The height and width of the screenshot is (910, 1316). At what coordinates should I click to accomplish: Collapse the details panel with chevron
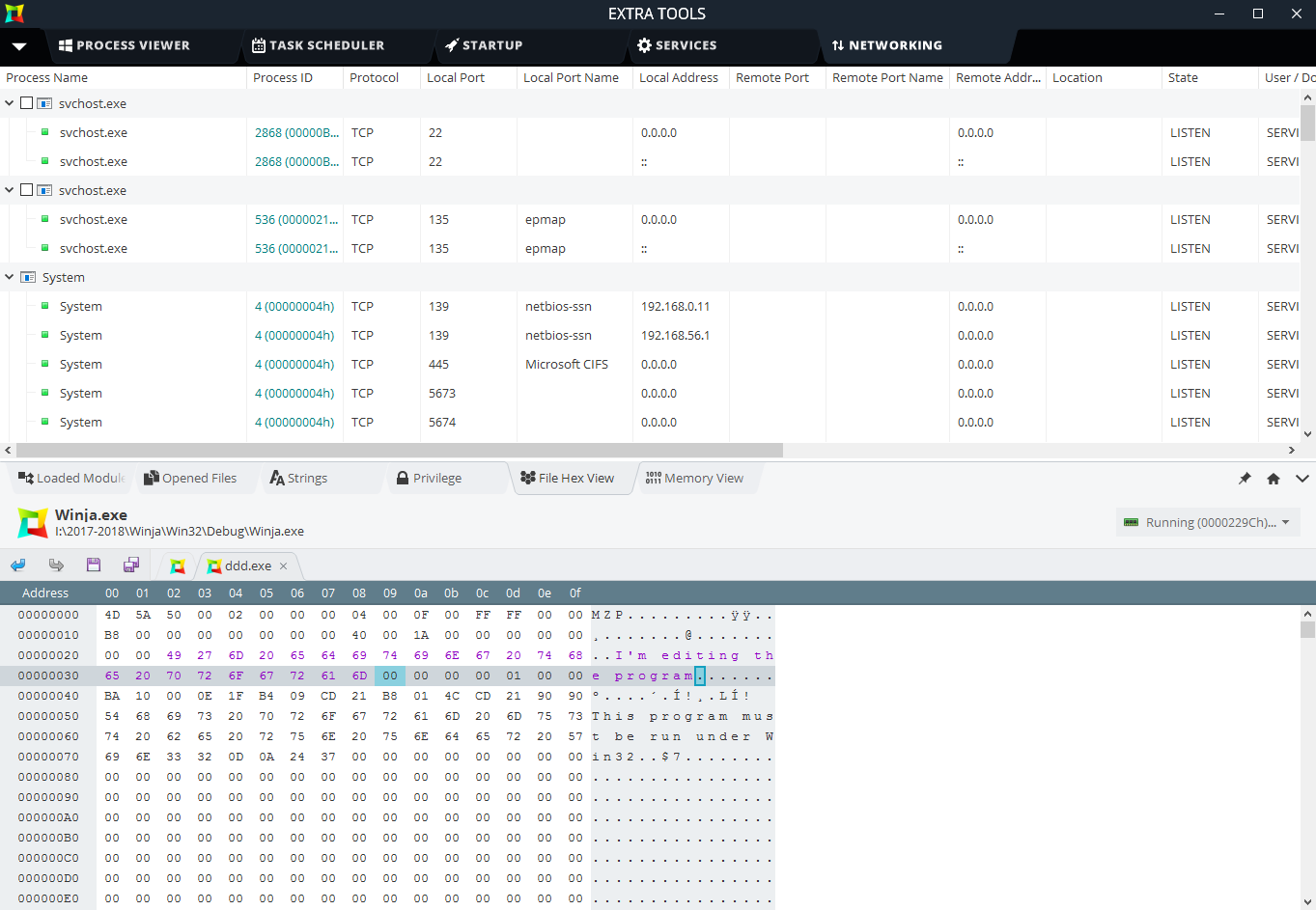point(1302,479)
